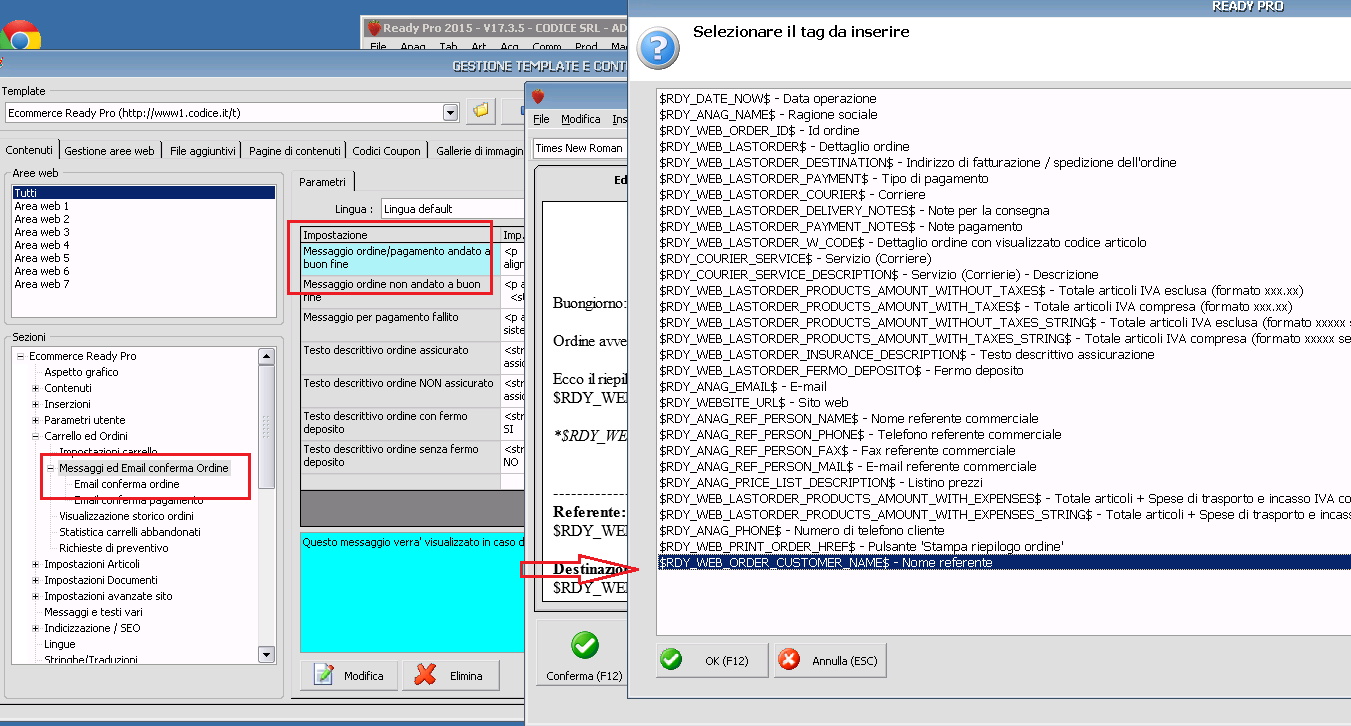Click the Elimina button with red X
The height and width of the screenshot is (726, 1351).
coord(450,675)
